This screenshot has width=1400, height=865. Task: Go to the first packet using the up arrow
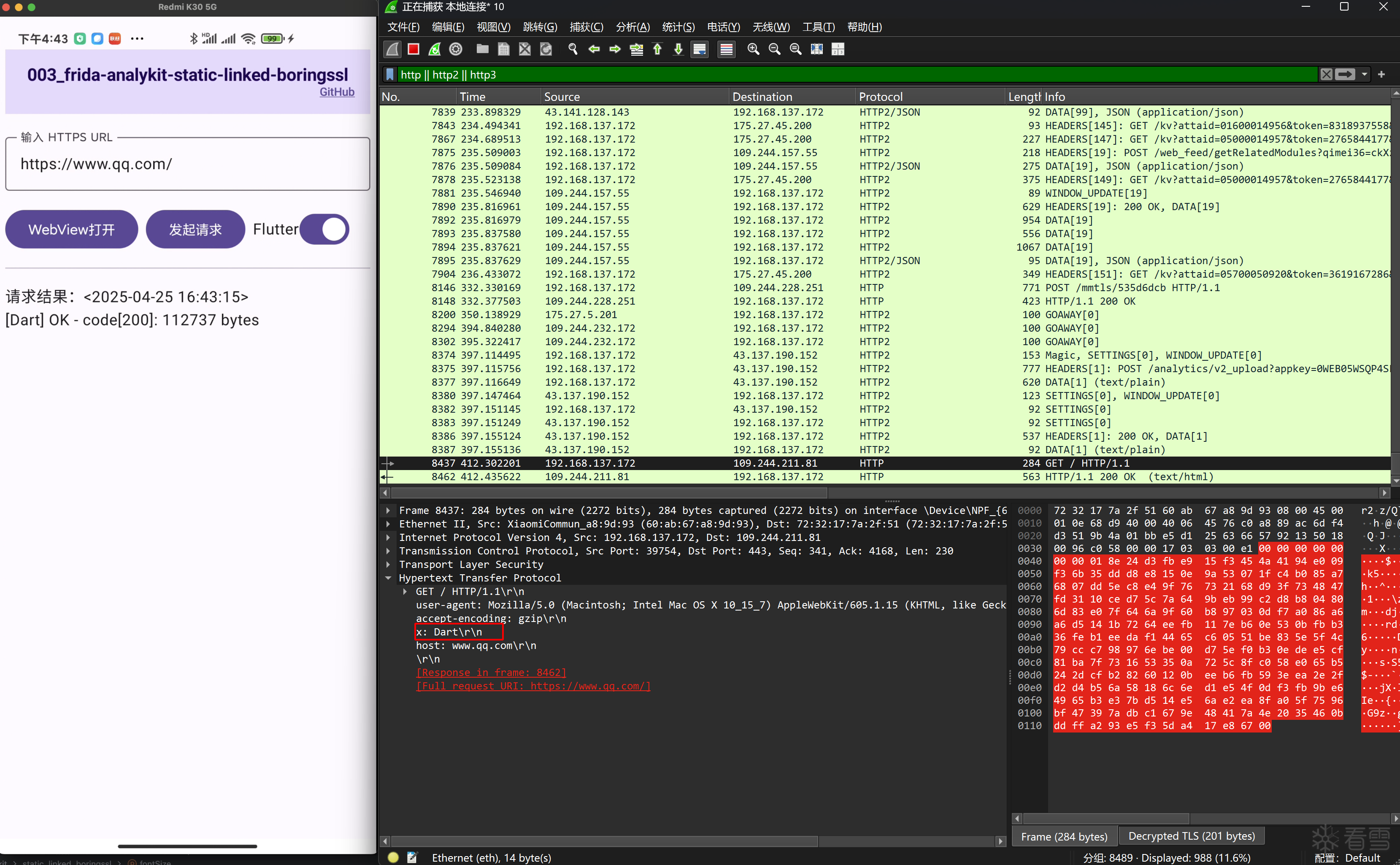point(657,49)
